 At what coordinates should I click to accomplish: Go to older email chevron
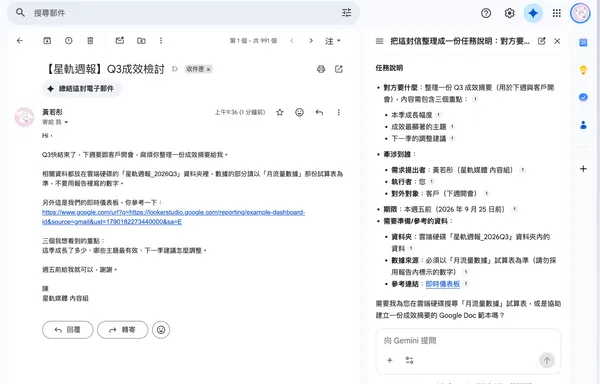pos(311,41)
